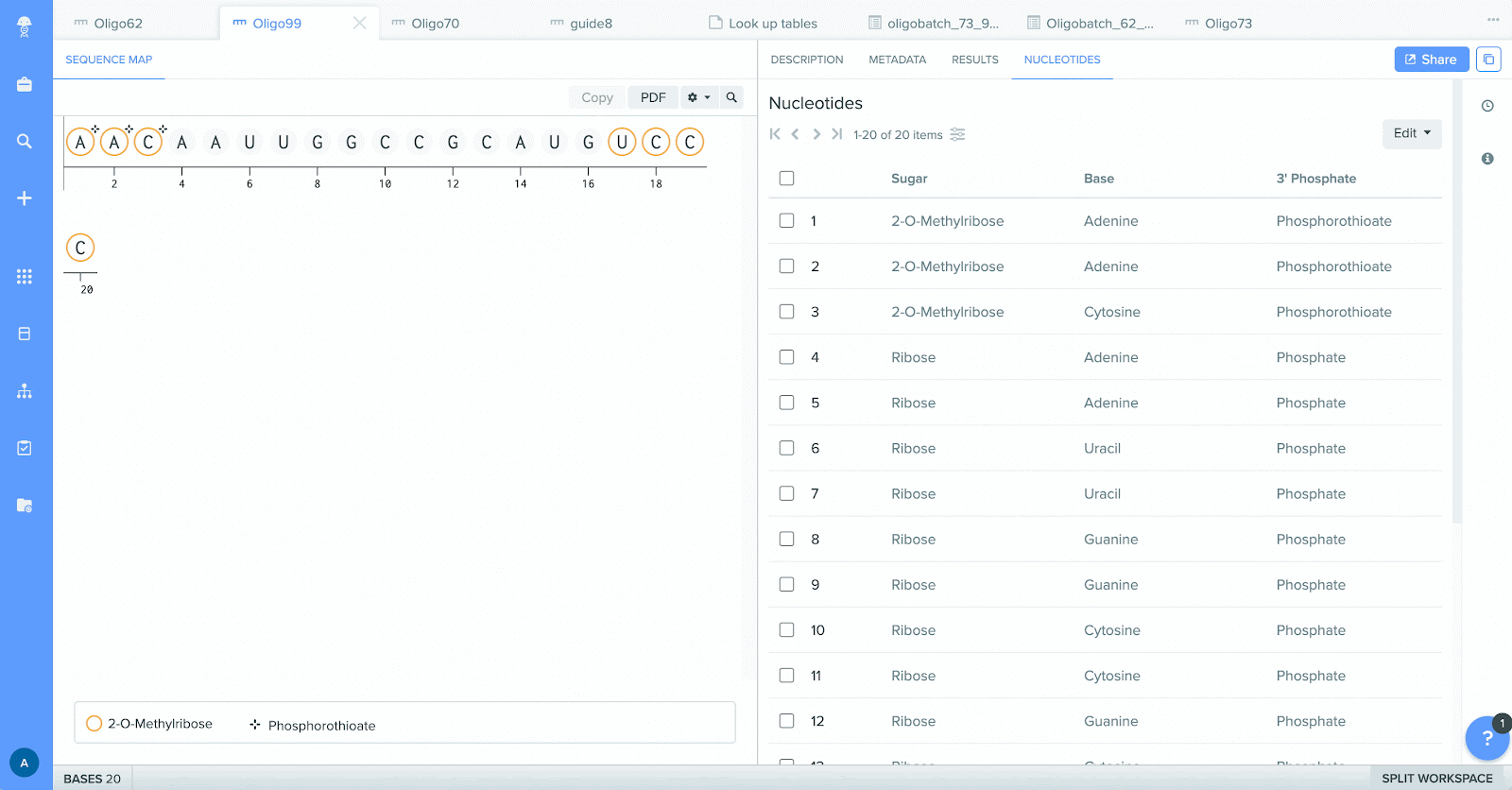Export the sequence using PDF button

(653, 97)
